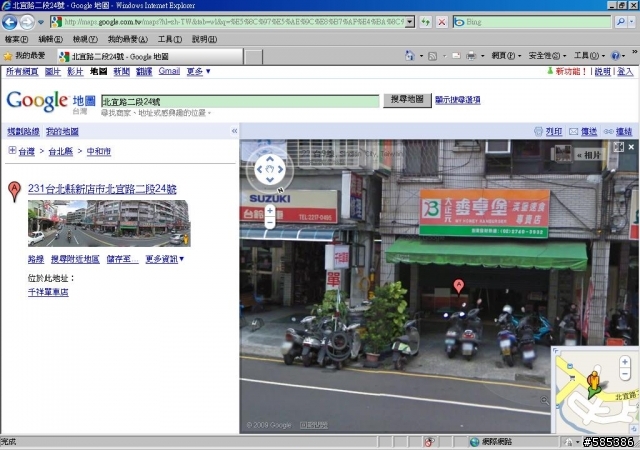Expand the plus box beside 台灣
This screenshot has width=640, height=450.
(12, 151)
